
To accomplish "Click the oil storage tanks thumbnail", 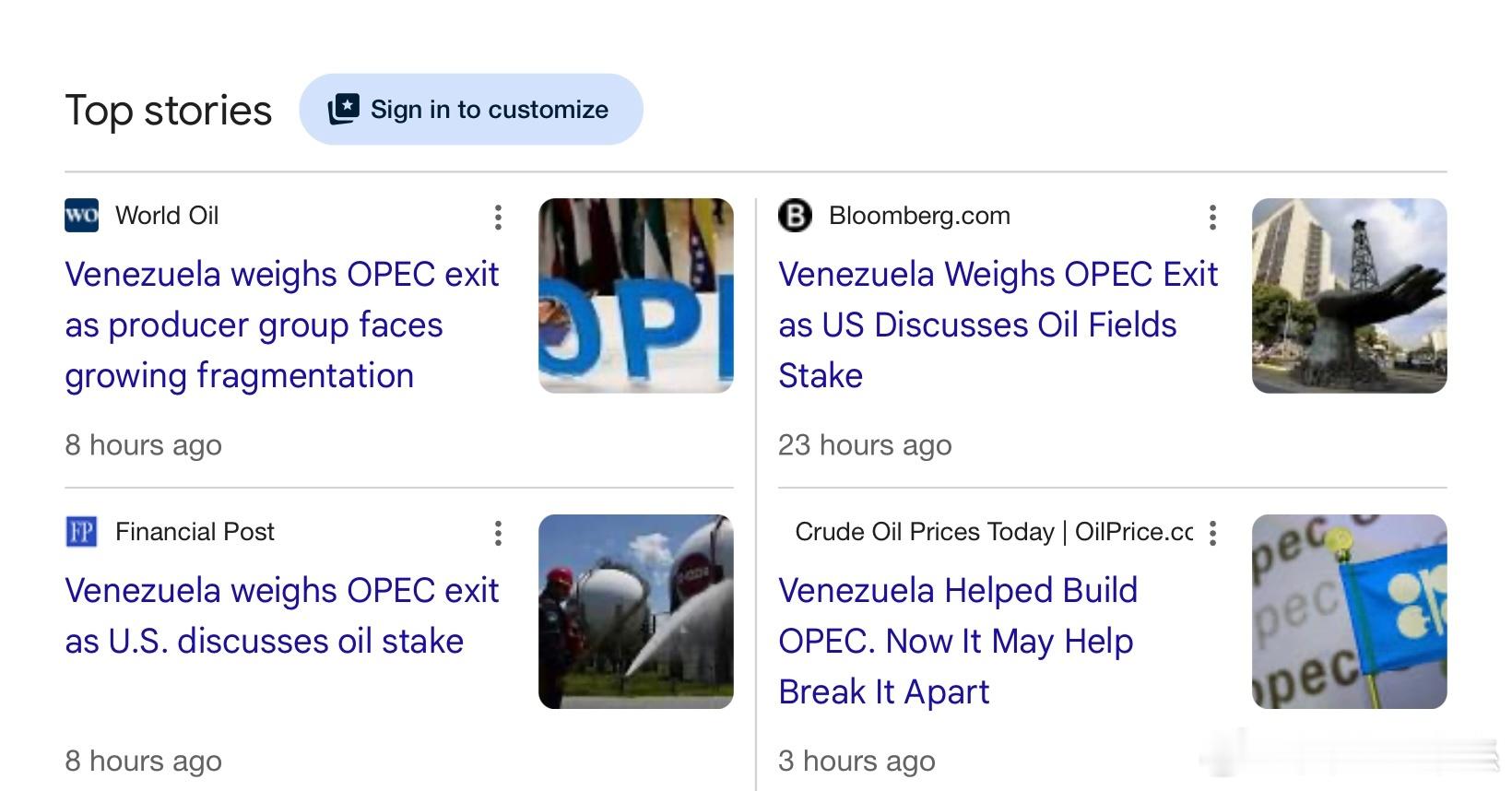I will point(636,612).
